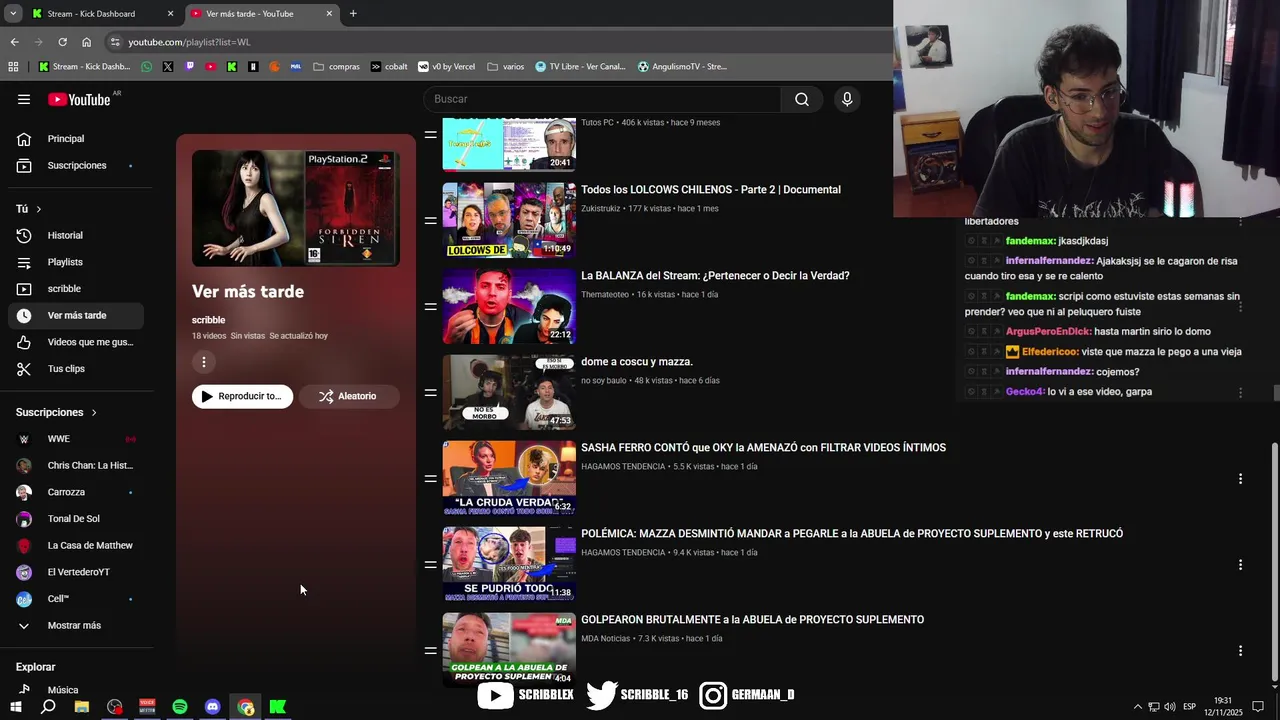1280x720 pixels.
Task: Click the Aleatorio shuffle button
Action: (x=349, y=396)
